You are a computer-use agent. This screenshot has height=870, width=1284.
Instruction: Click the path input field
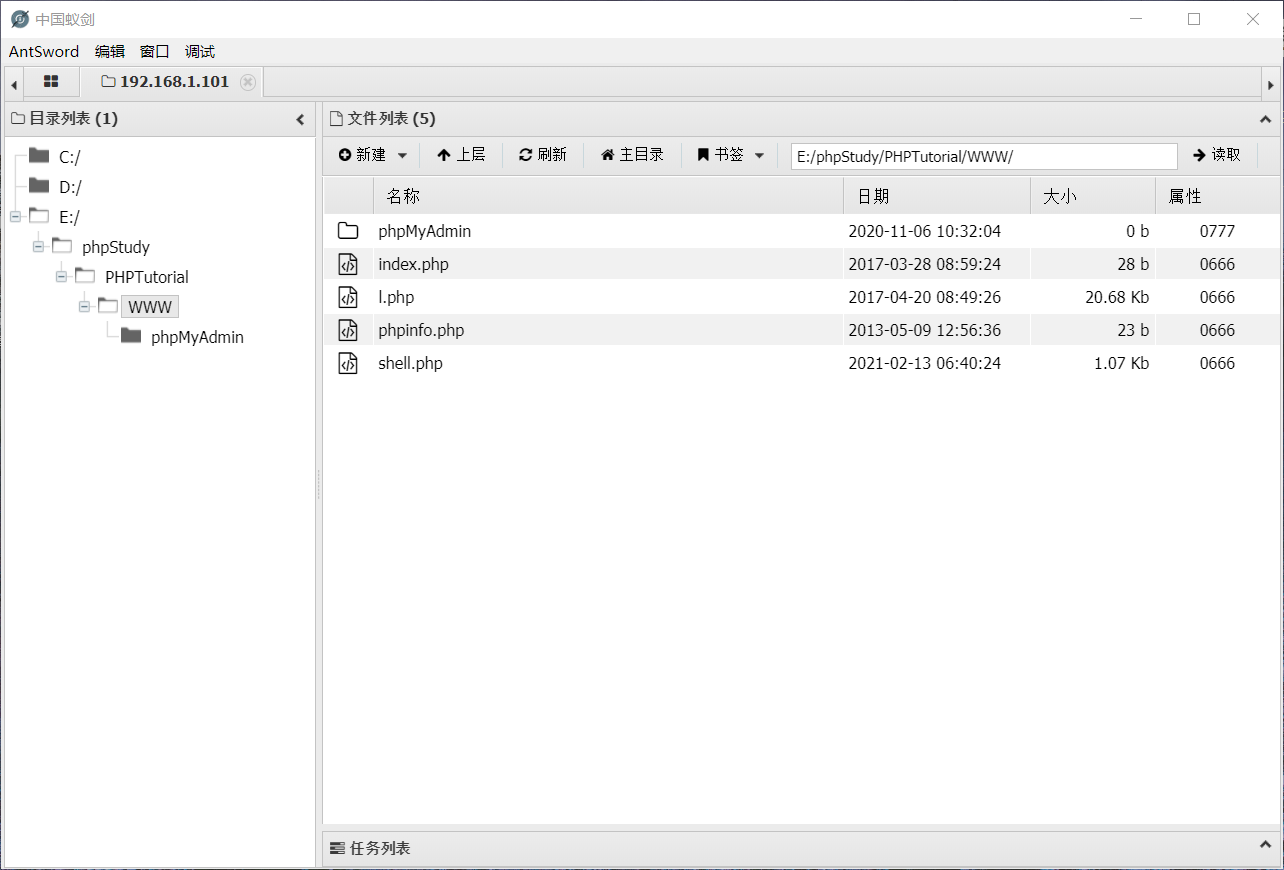pos(983,156)
